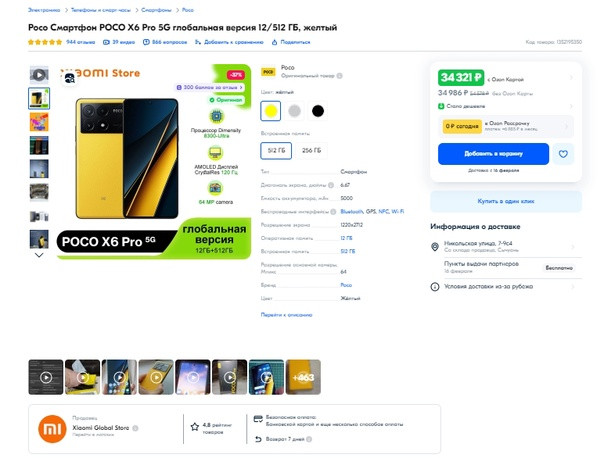Open the Смартфоны breadcrumb

pos(156,10)
